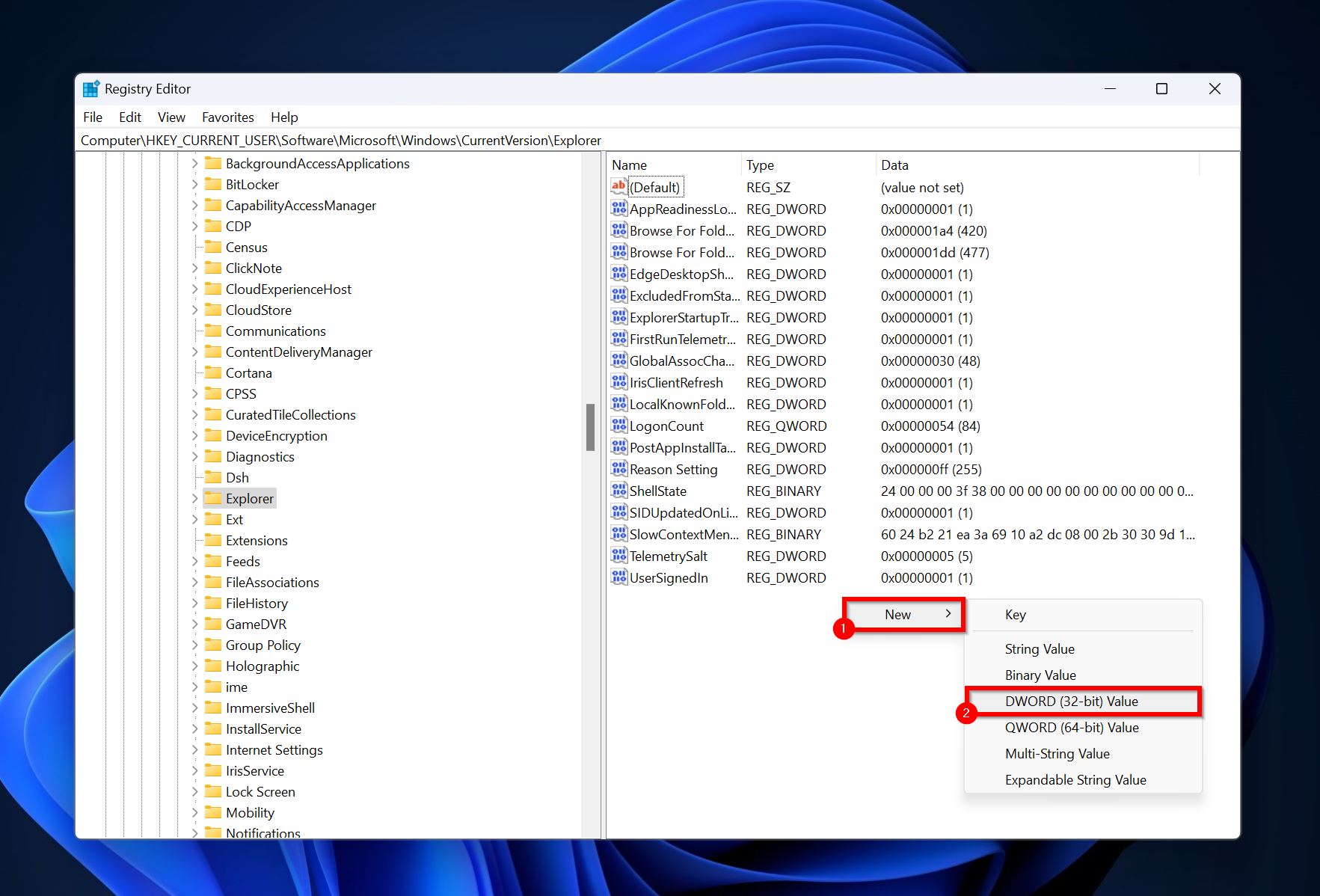Click the LocalKnownFold... value icon
Image resolution: width=1320 pixels, height=896 pixels.
click(618, 404)
